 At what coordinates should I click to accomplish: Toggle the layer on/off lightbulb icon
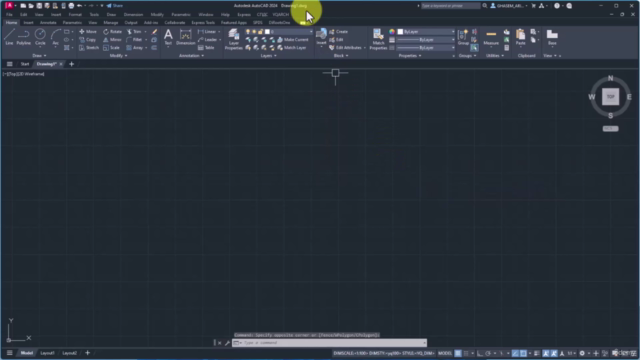pos(248,31)
